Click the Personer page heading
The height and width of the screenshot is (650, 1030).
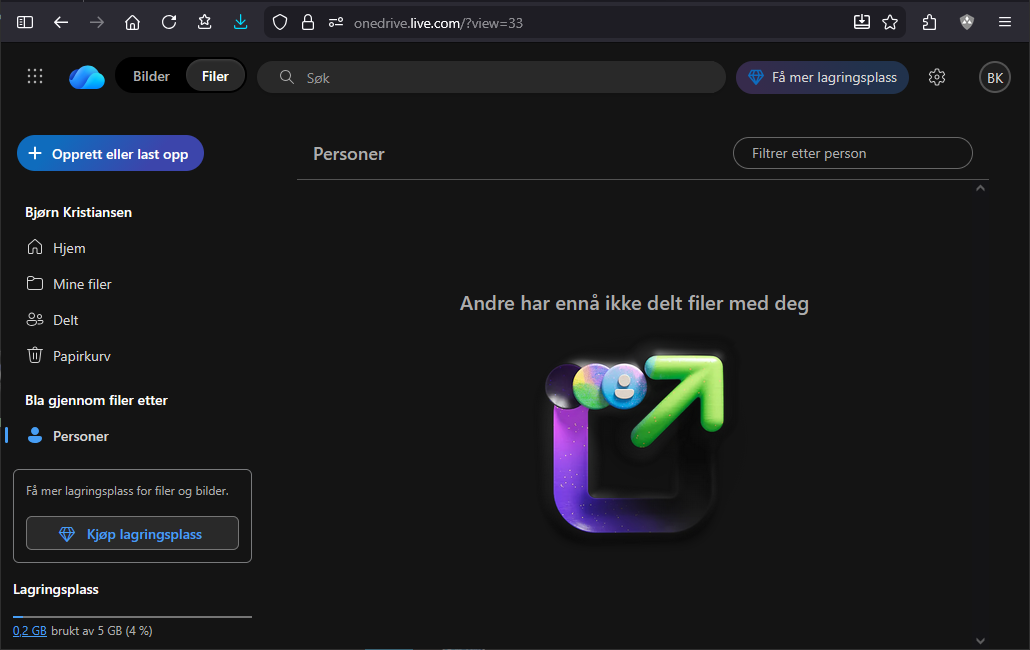coord(349,154)
